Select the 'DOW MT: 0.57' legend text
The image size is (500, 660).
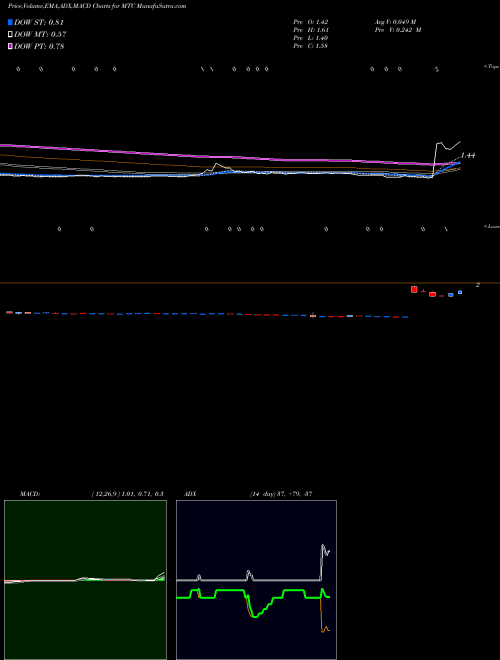click(40, 35)
